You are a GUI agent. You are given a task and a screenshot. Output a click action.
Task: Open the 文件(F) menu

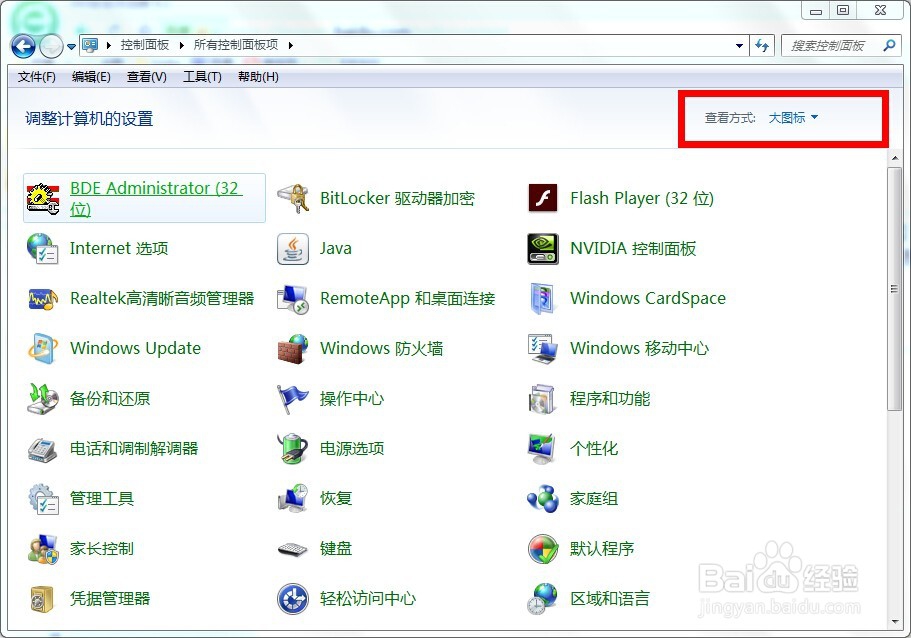click(37, 77)
